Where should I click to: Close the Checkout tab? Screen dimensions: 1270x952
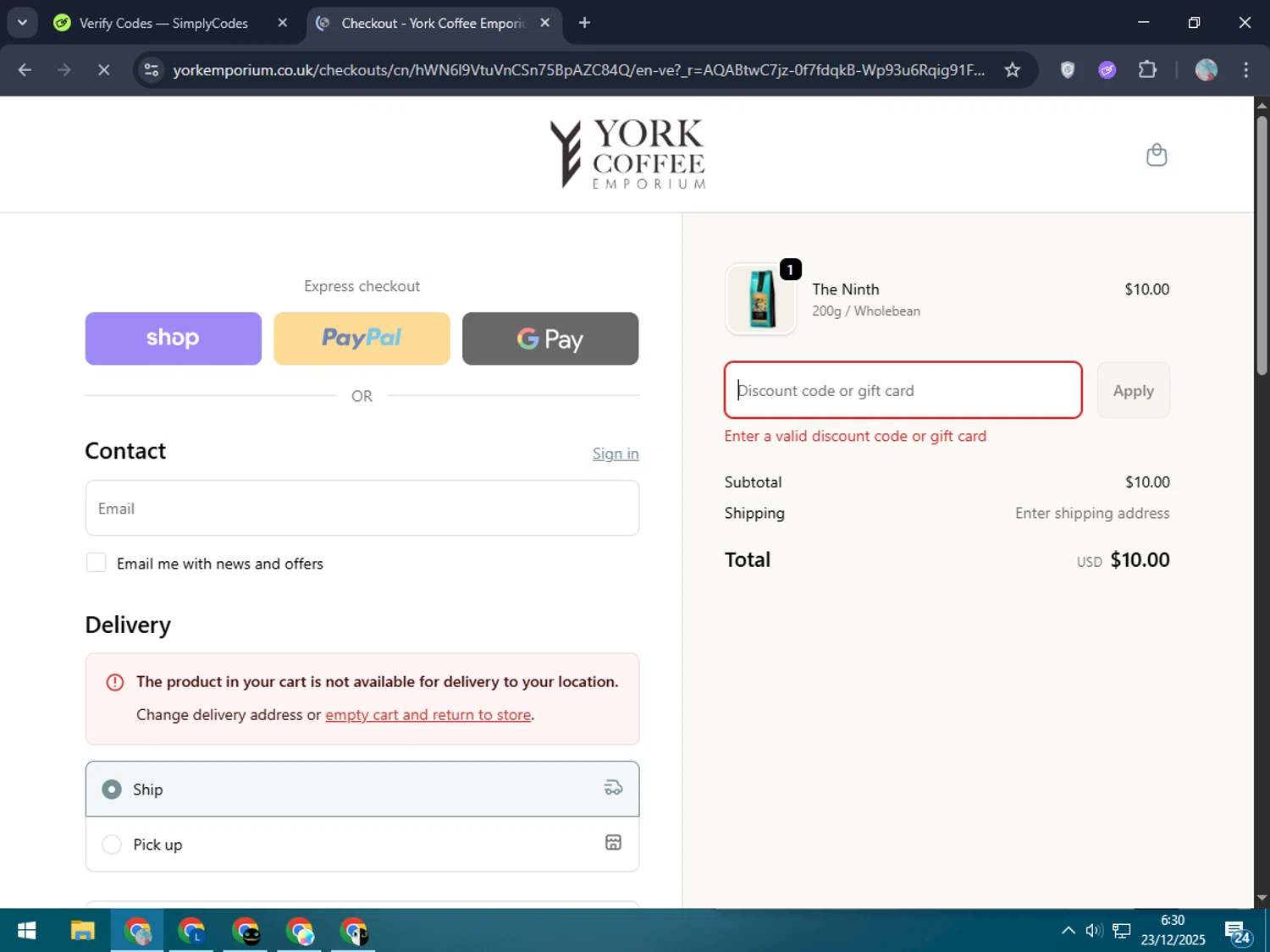click(x=545, y=23)
